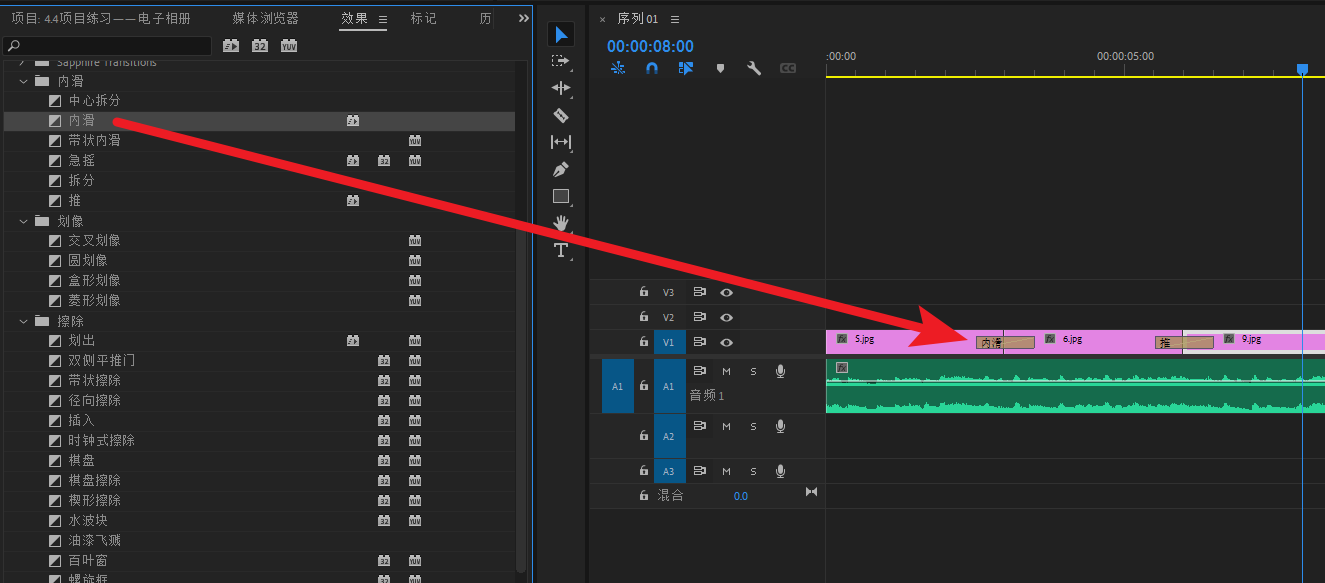This screenshot has height=583, width=1325.
Task: Hide track V2 with its eye icon
Action: (727, 318)
